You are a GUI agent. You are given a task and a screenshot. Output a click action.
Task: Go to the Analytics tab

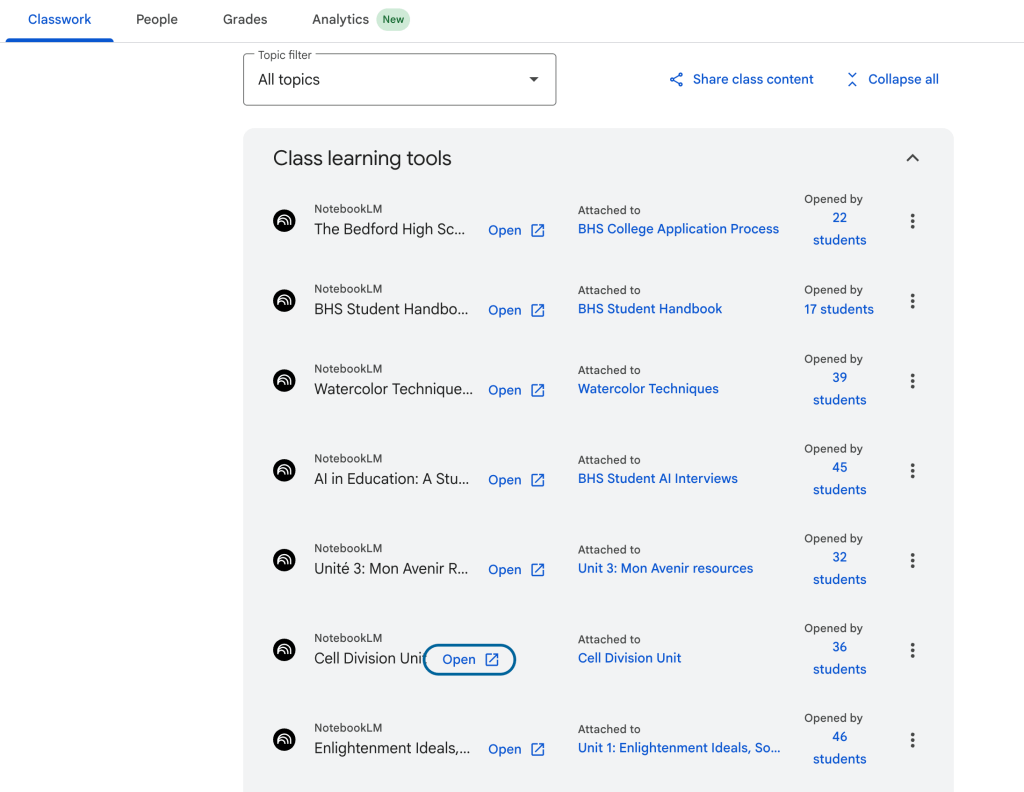point(340,20)
